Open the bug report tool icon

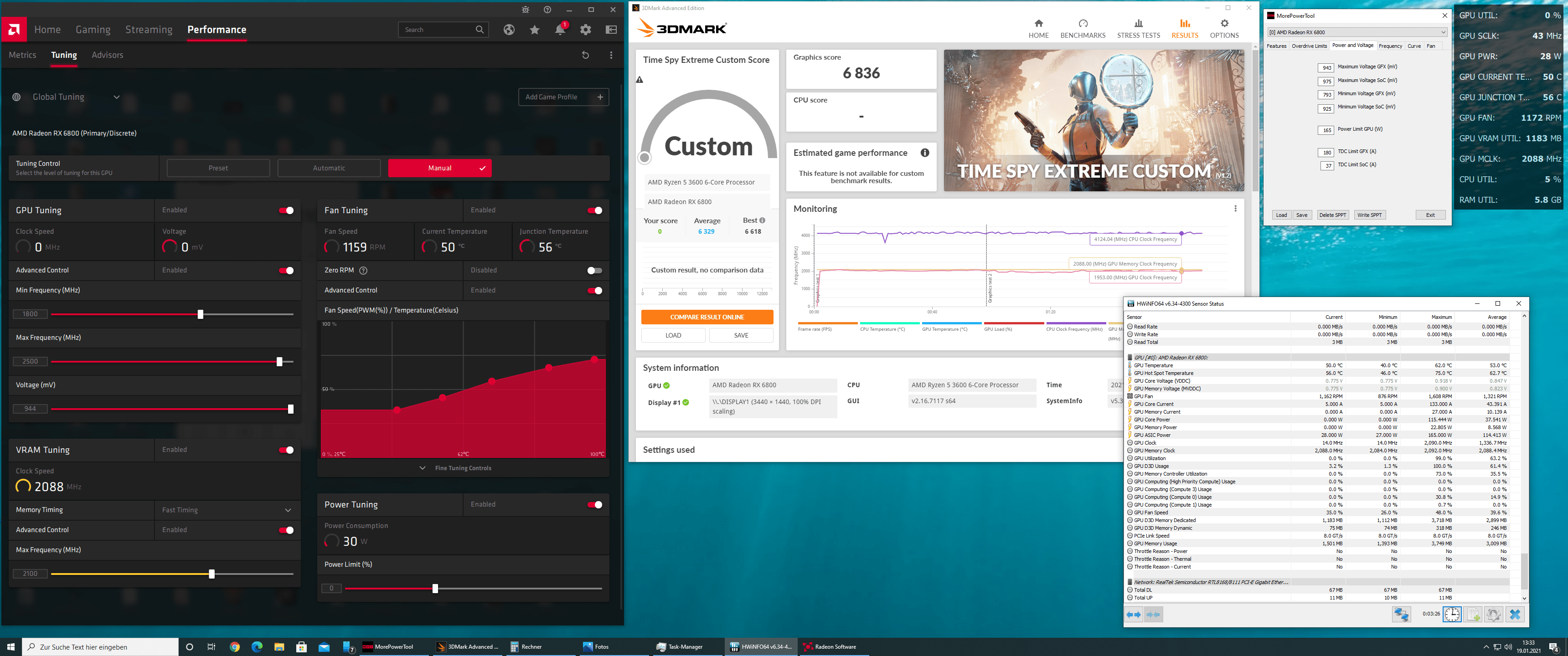[525, 10]
